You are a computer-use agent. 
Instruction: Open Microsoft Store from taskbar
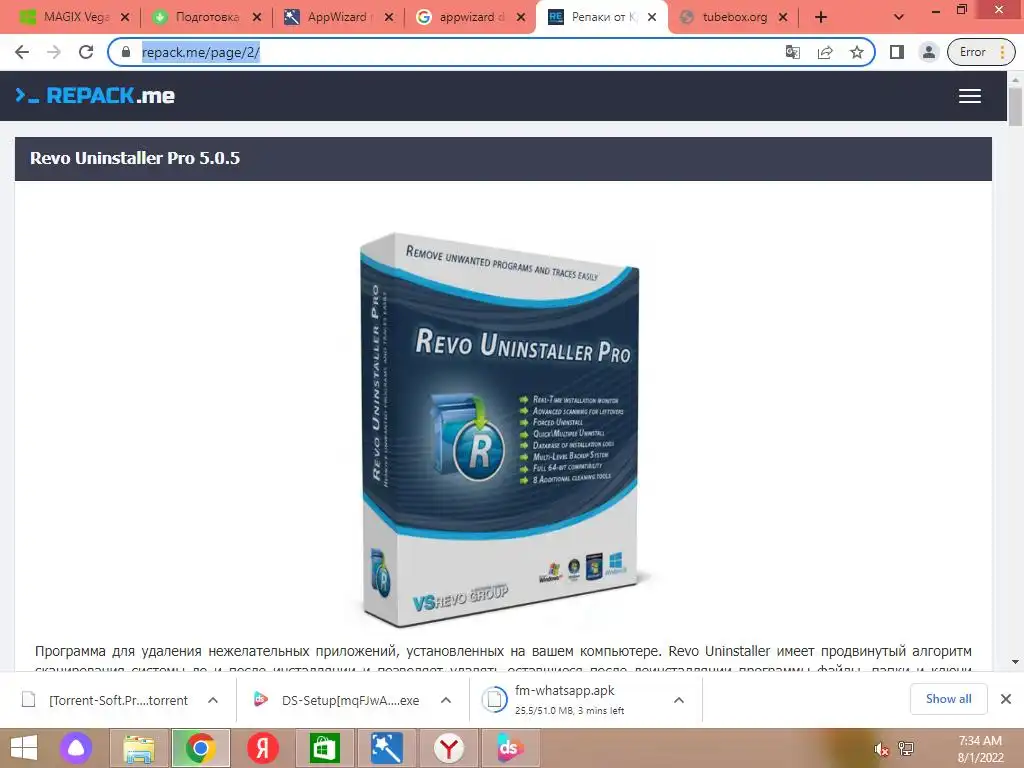click(325, 748)
